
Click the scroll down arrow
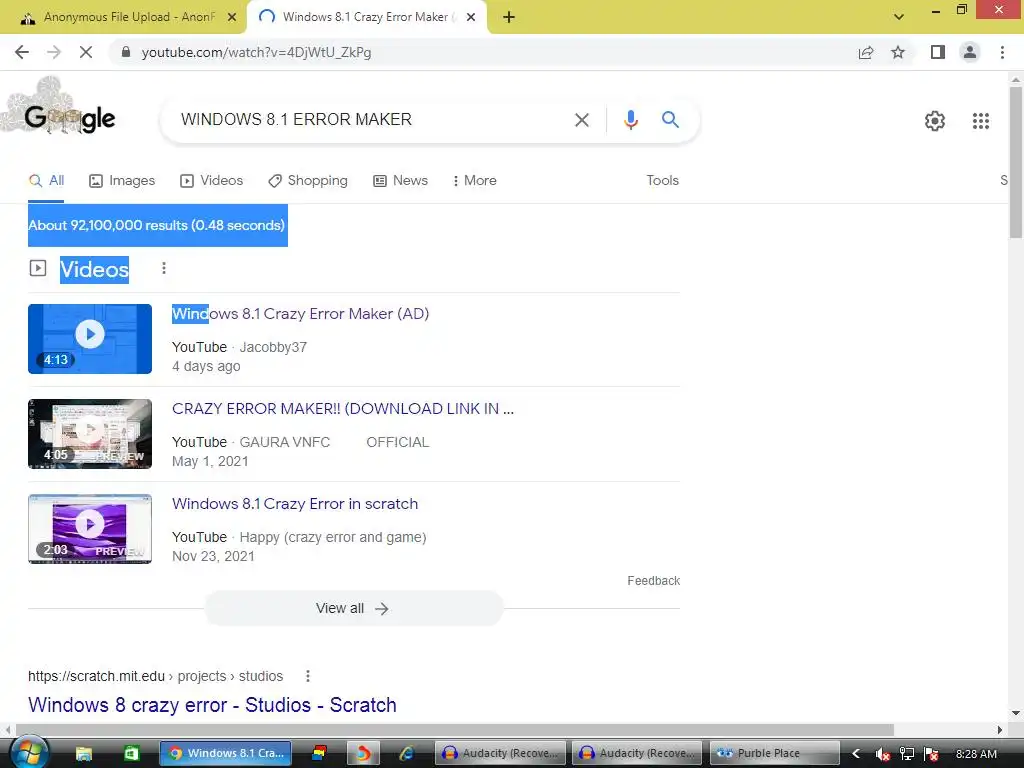point(1016,713)
